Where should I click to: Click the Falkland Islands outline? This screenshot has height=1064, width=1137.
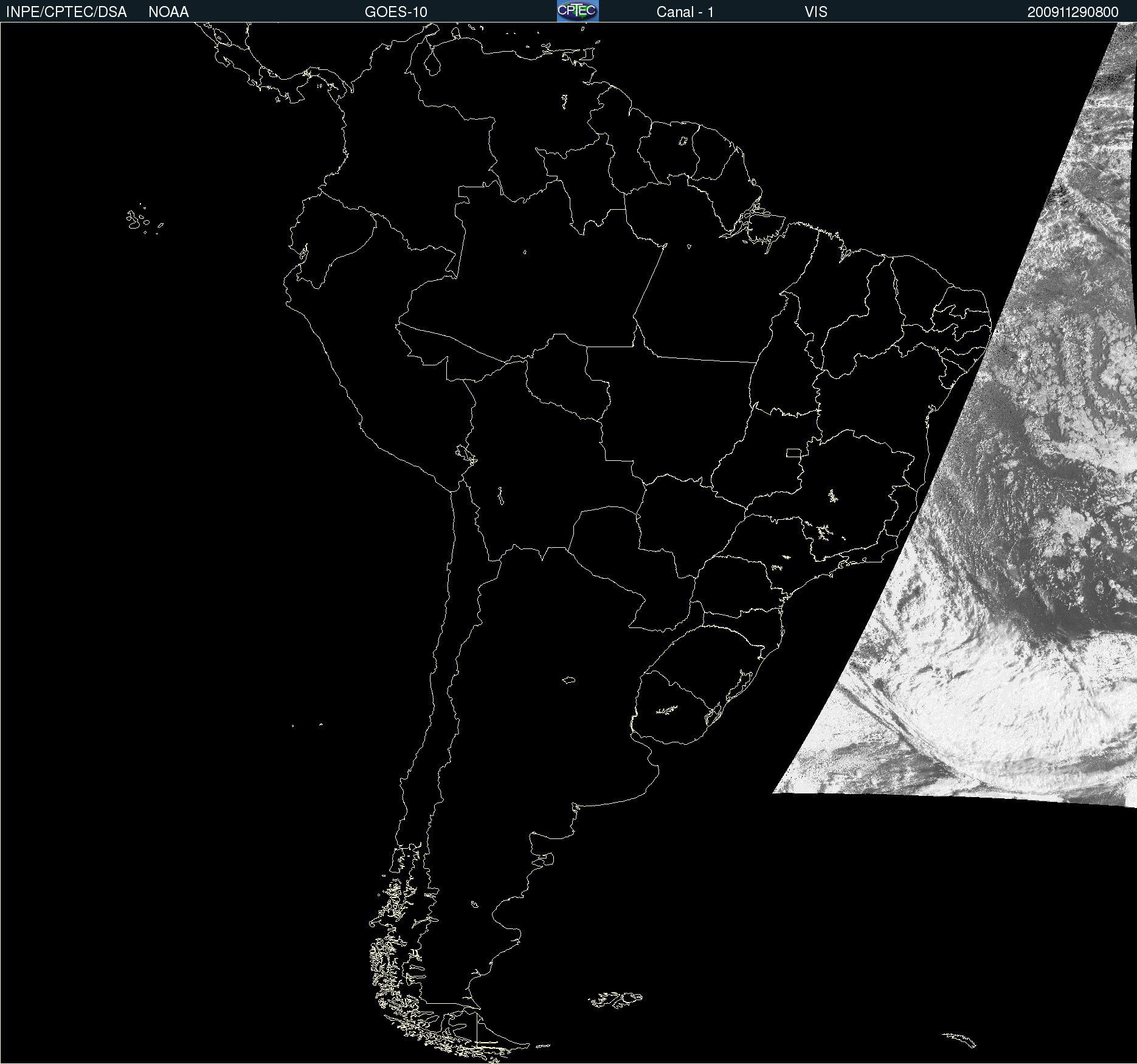click(x=615, y=1000)
